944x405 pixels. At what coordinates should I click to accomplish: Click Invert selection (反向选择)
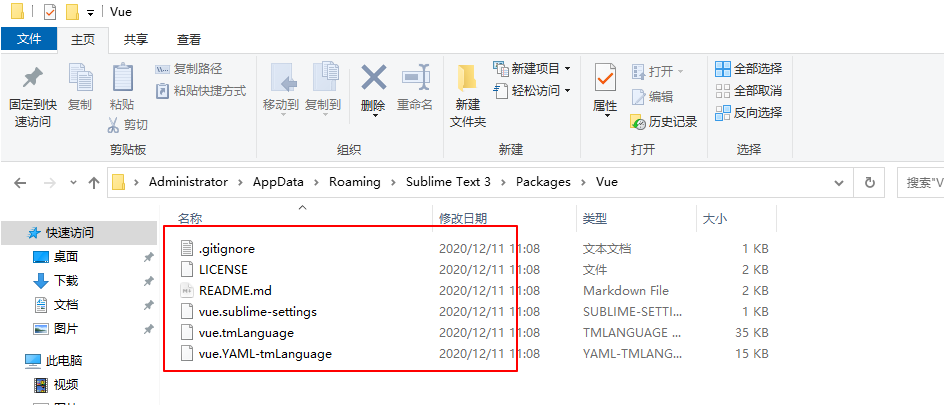tap(748, 113)
